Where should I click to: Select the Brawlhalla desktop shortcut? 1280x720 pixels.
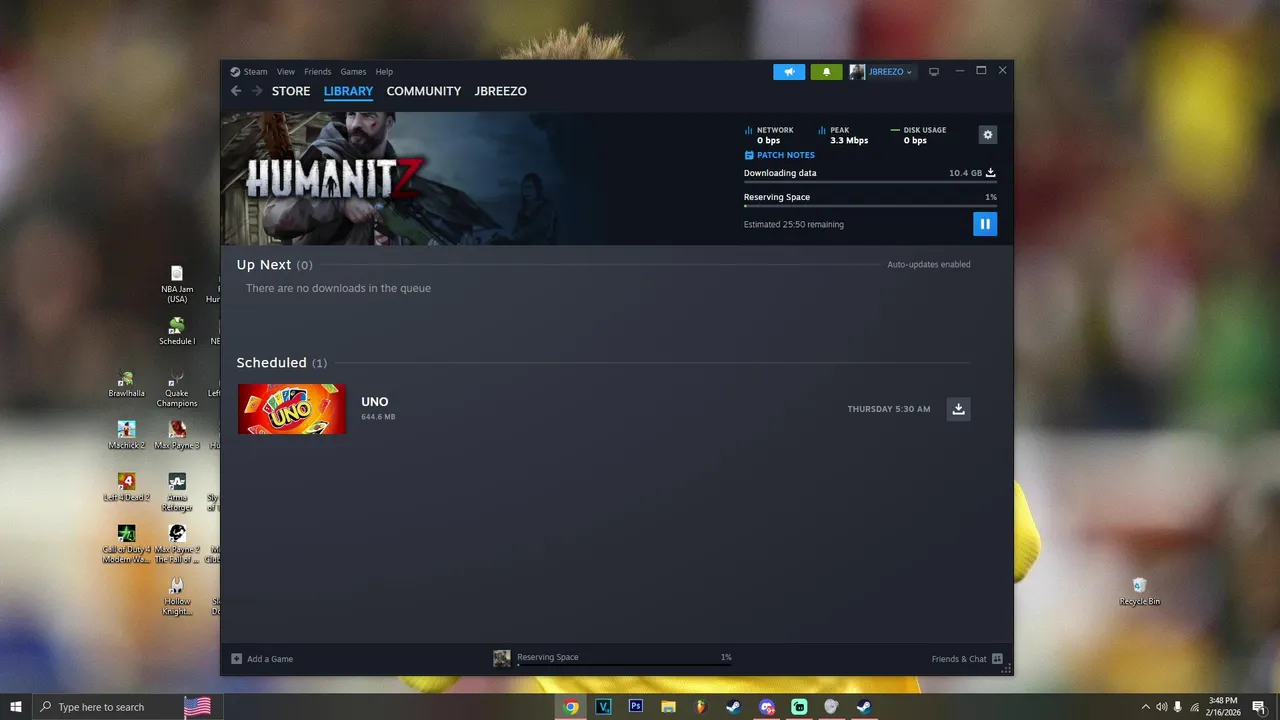[x=126, y=385]
